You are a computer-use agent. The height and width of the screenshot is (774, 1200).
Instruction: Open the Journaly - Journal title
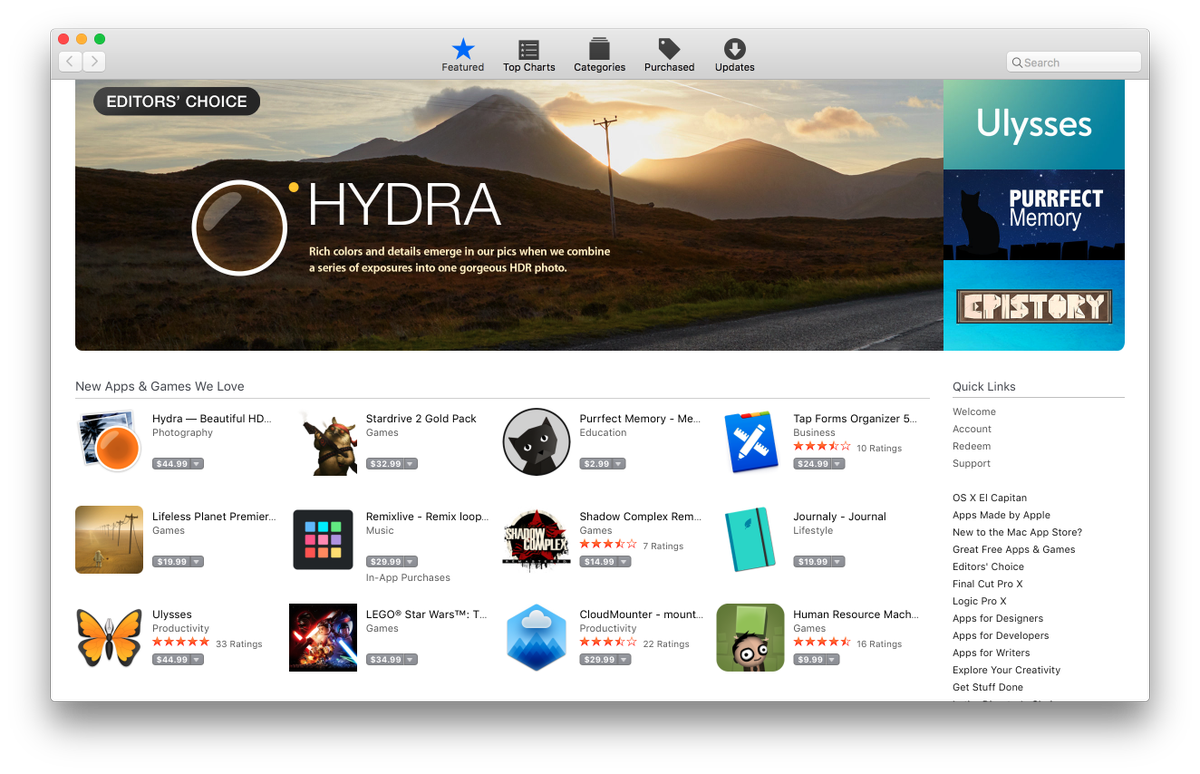840,517
